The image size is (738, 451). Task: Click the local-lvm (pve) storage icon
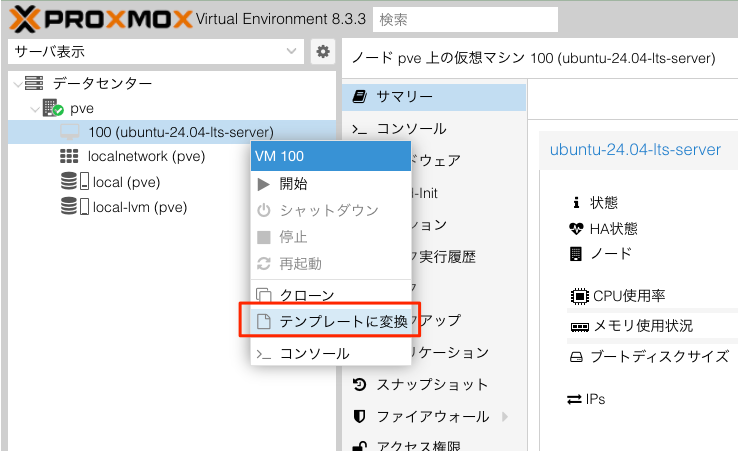coord(75,206)
